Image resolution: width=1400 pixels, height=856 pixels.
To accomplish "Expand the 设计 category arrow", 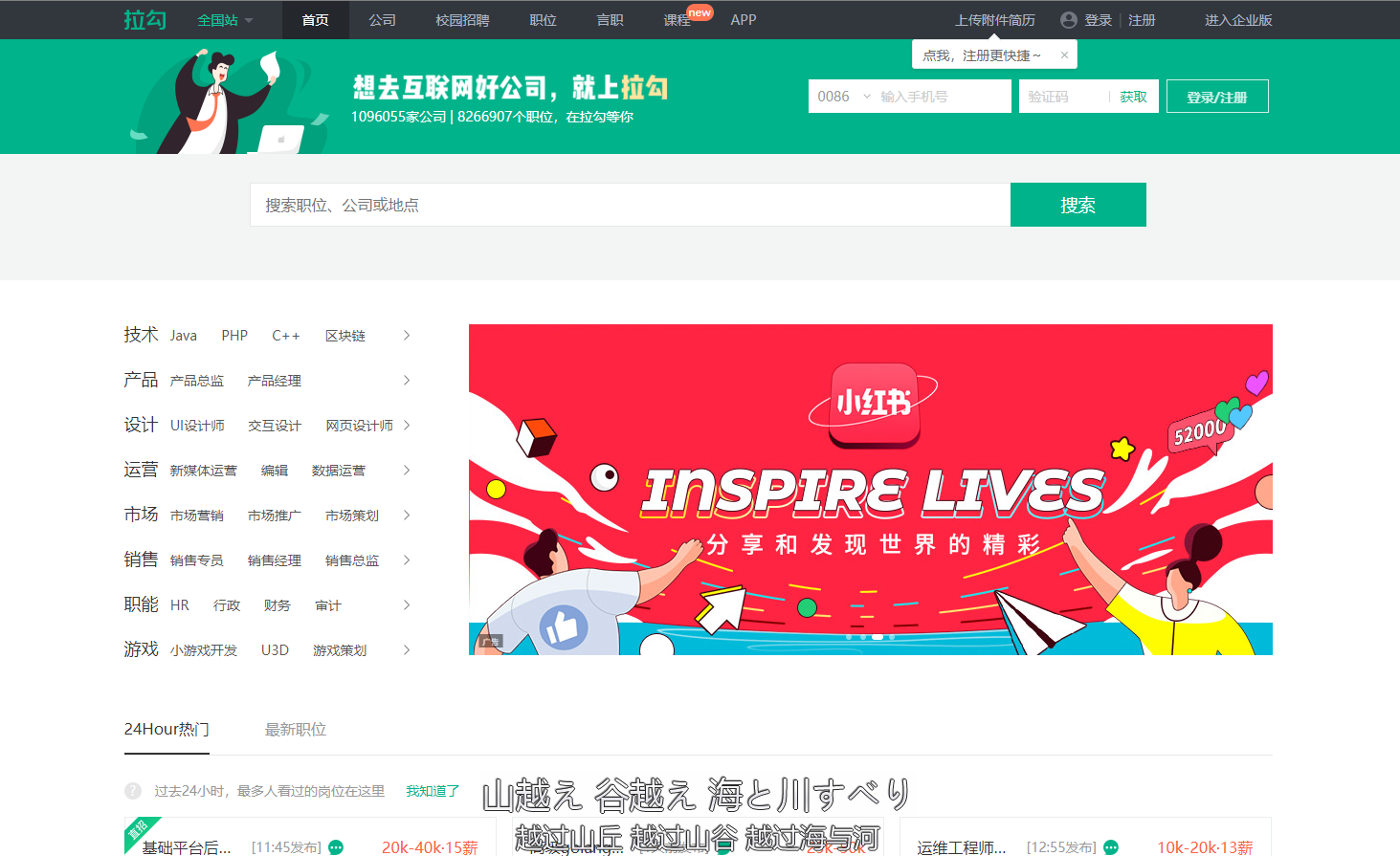I will tap(407, 426).
